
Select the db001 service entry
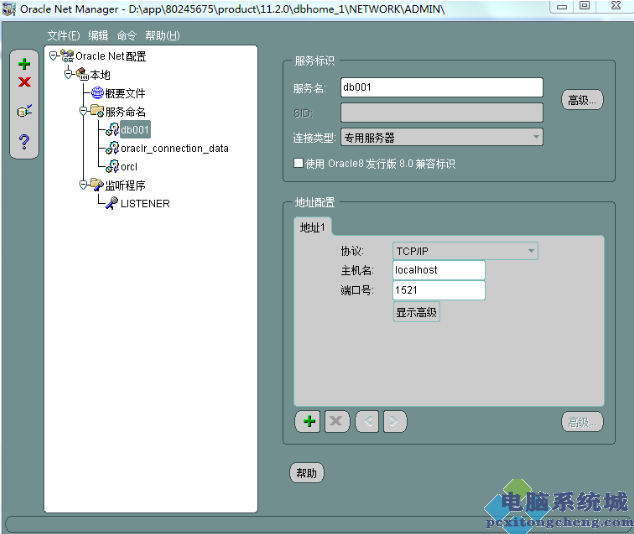point(135,130)
